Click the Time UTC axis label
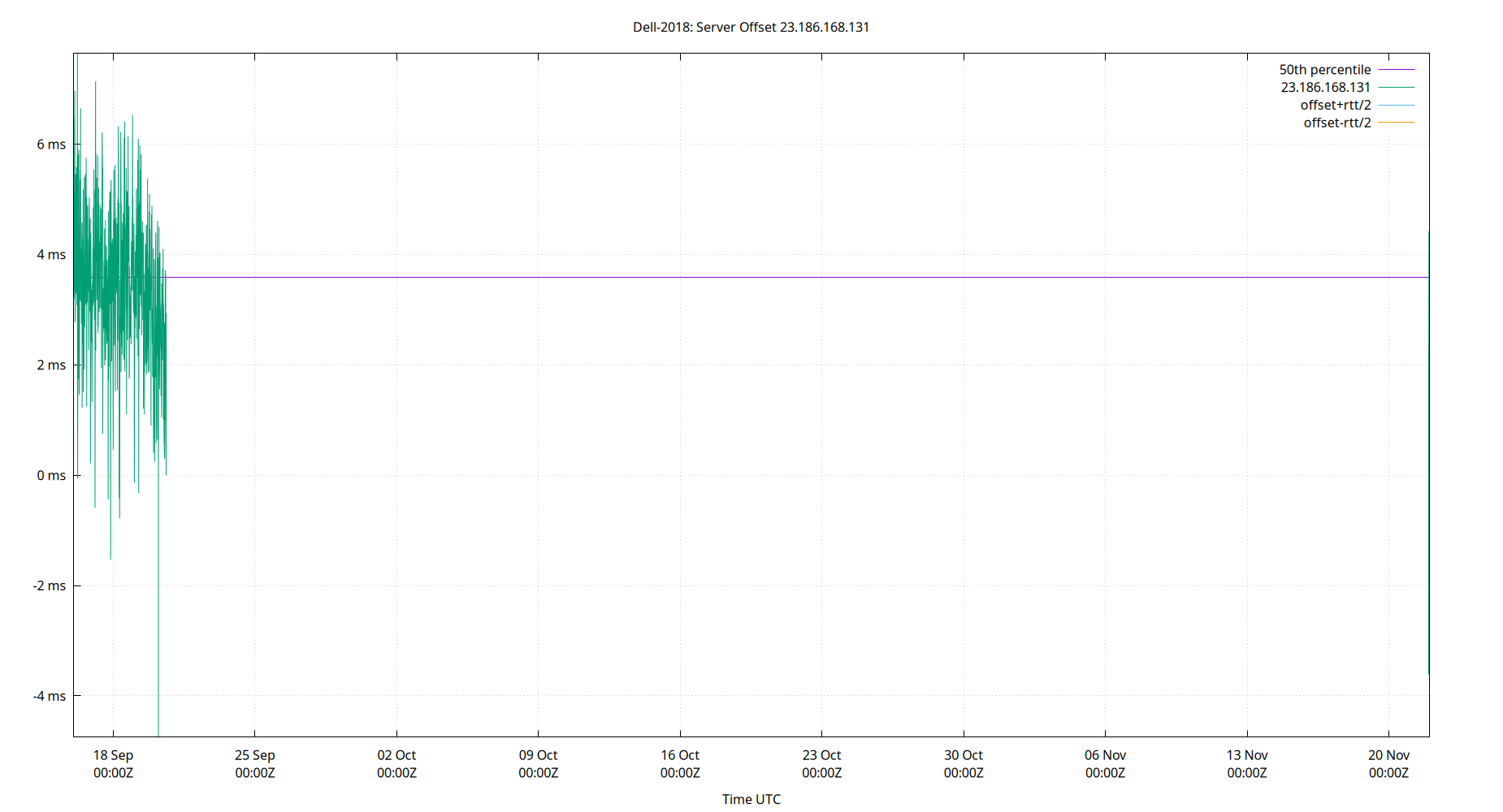1503x812 pixels. pyautogui.click(x=751, y=799)
